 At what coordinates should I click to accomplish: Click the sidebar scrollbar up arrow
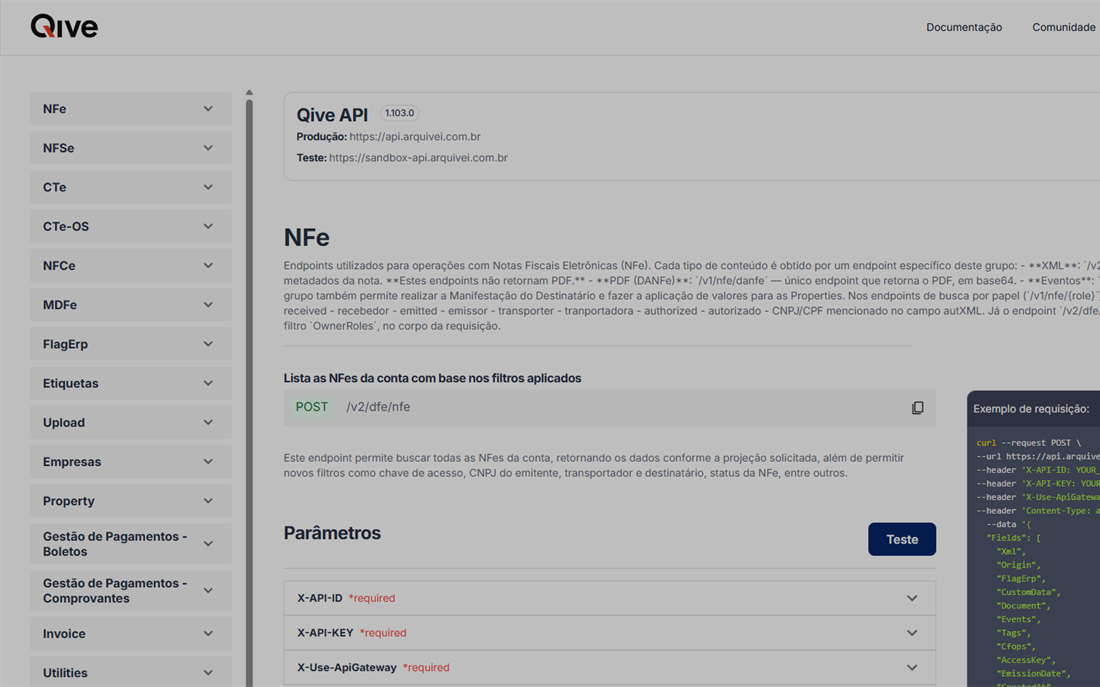[249, 93]
